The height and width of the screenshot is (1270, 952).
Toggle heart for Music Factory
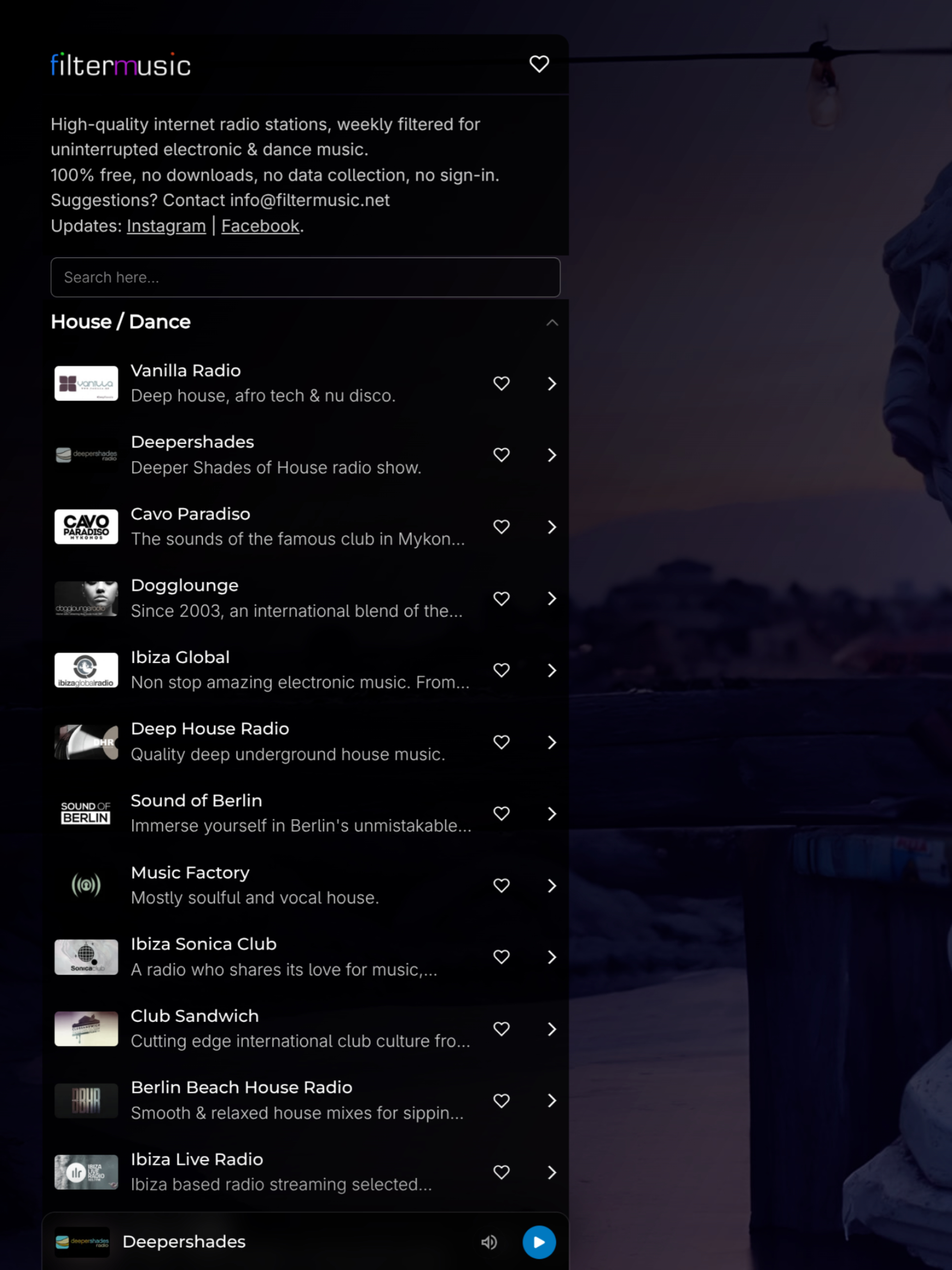[x=501, y=885]
